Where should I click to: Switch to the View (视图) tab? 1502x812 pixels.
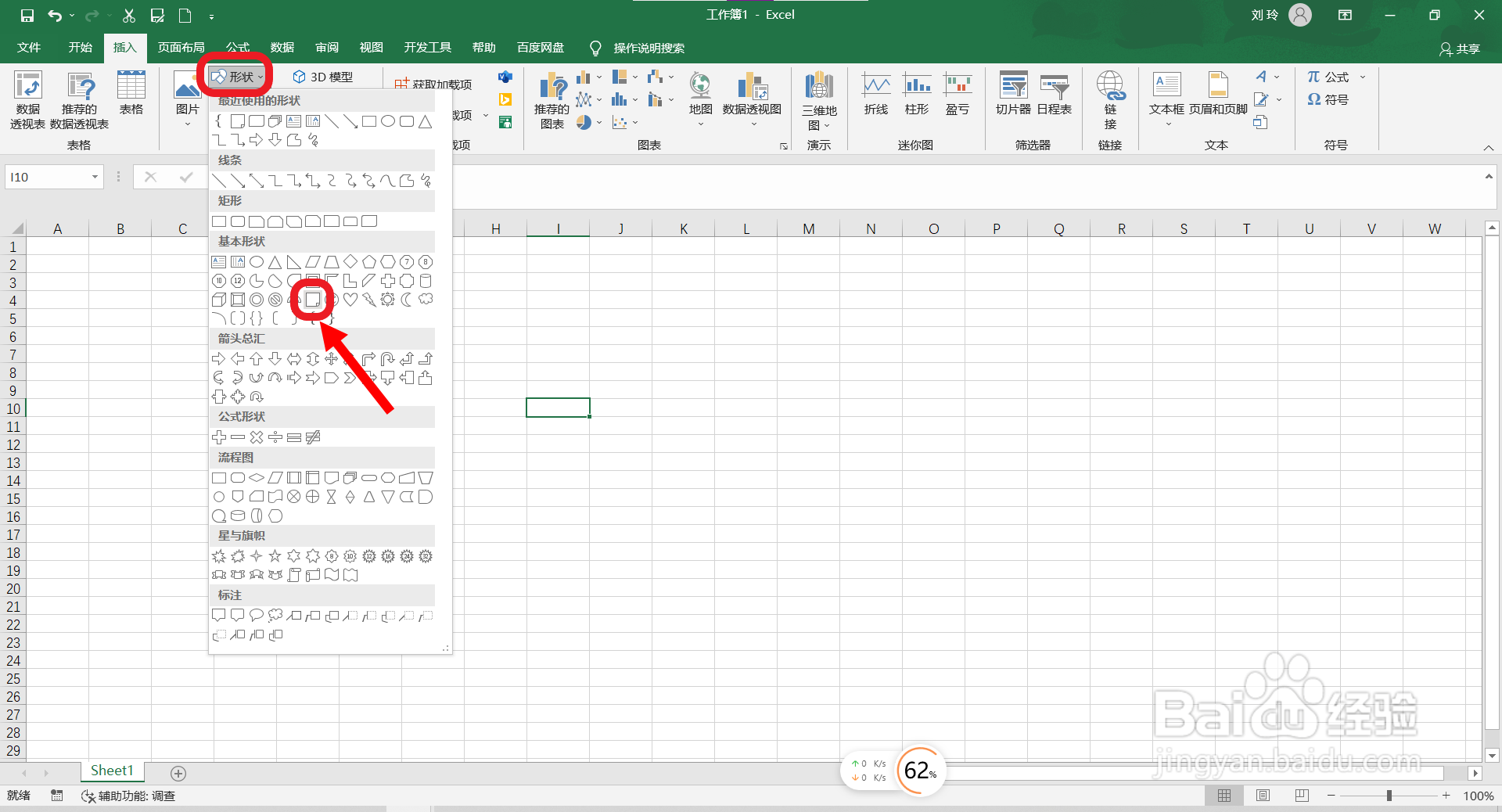(x=372, y=48)
